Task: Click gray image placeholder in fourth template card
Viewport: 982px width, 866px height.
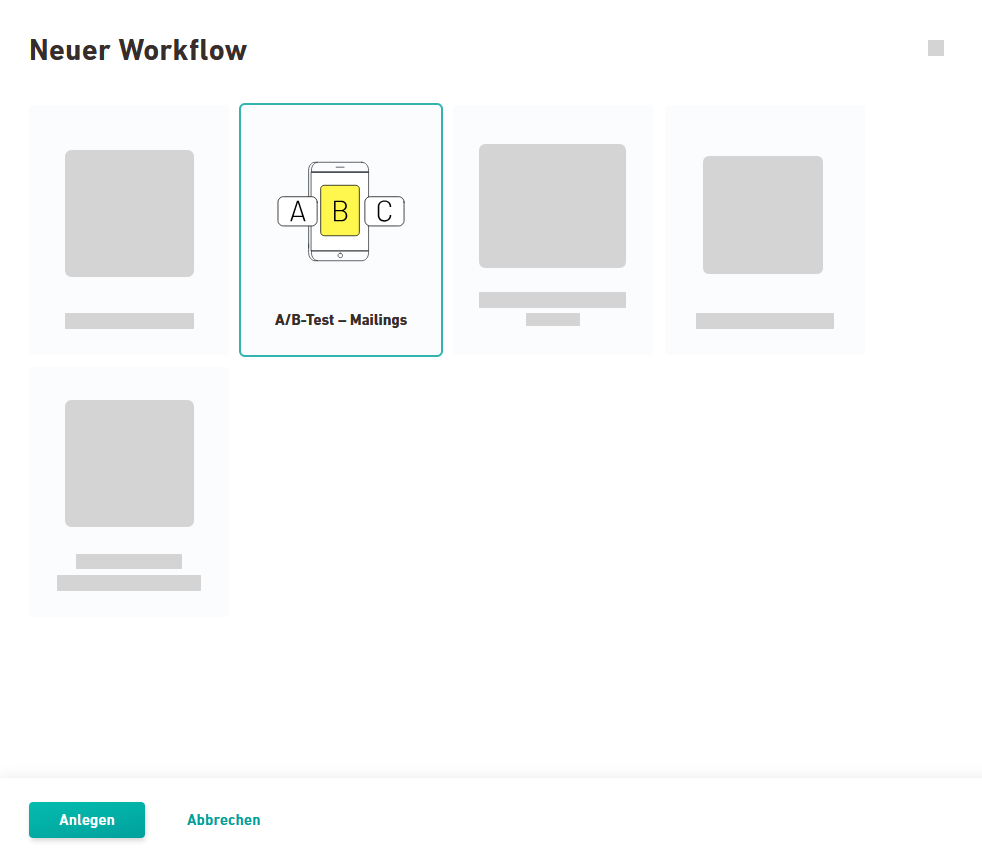Action: pos(762,215)
